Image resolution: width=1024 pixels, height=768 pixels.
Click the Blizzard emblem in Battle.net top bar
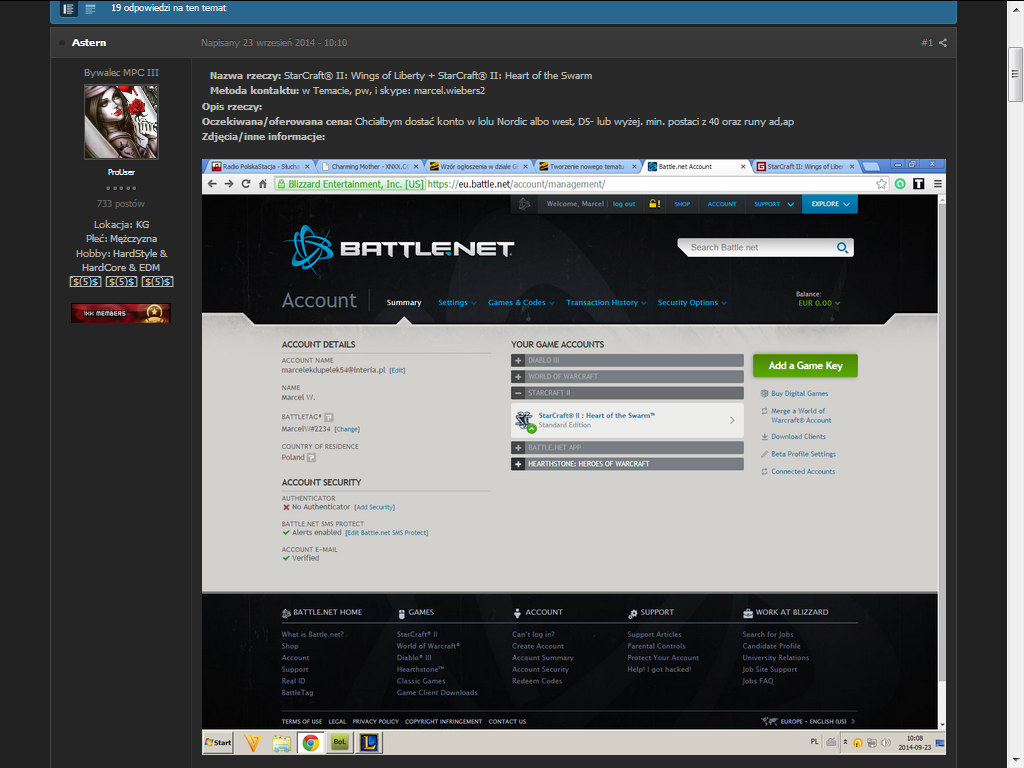(x=524, y=204)
